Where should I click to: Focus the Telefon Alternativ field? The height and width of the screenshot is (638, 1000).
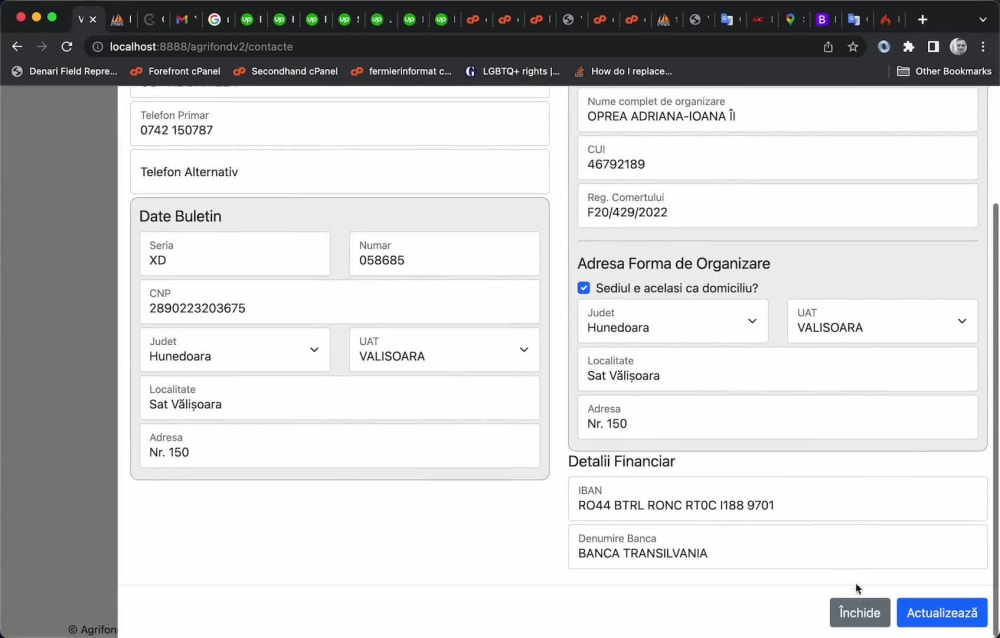pyautogui.click(x=340, y=172)
